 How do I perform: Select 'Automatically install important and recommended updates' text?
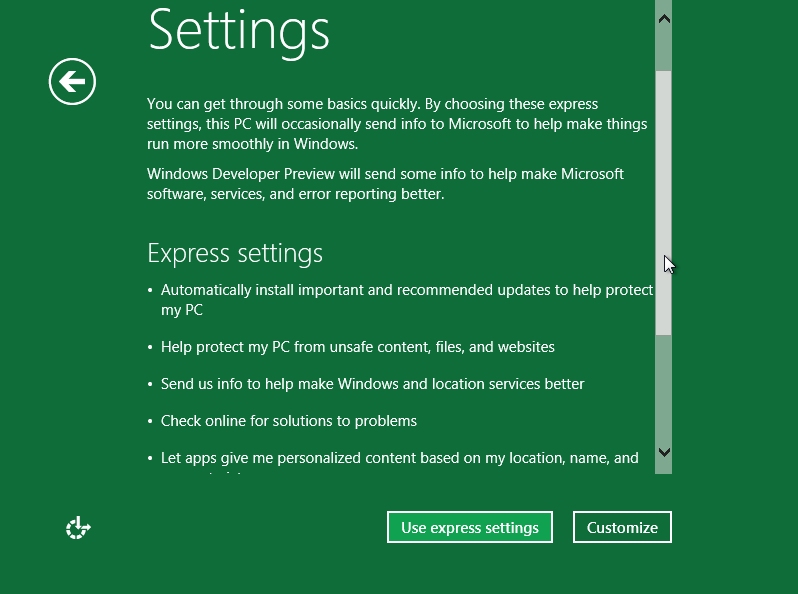point(407,300)
